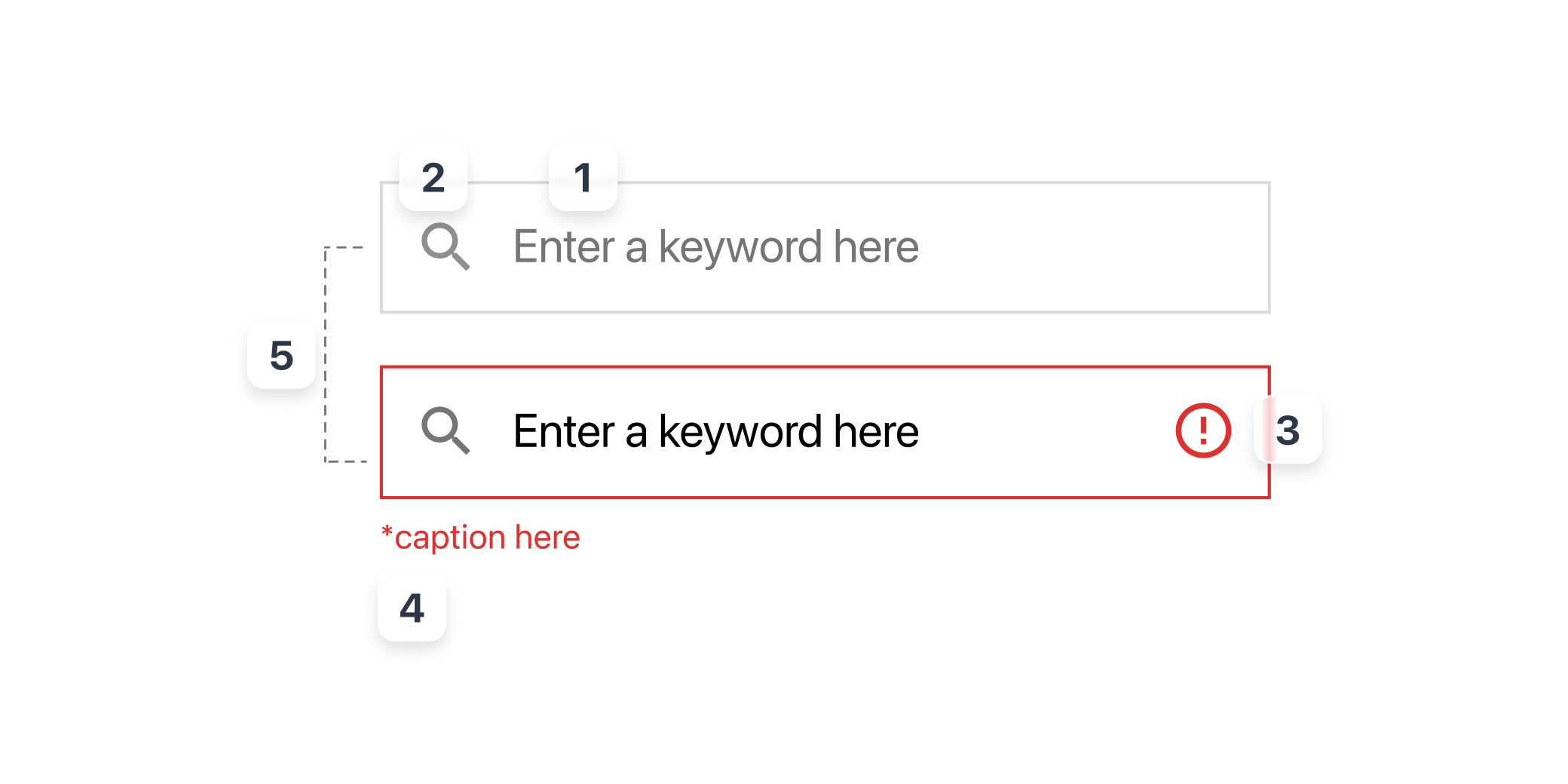The height and width of the screenshot is (784, 1568).
Task: Click the word "Enter" in the black text
Action: pos(564,431)
